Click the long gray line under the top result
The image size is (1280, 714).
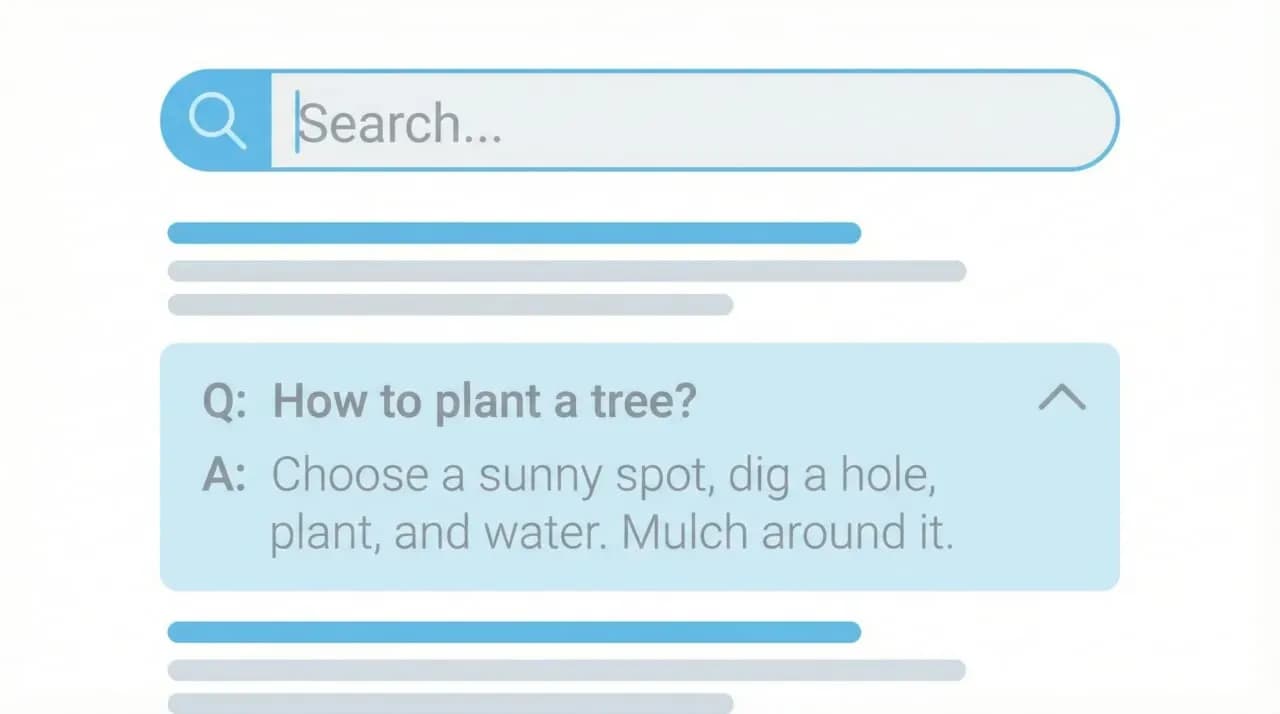[x=566, y=271]
